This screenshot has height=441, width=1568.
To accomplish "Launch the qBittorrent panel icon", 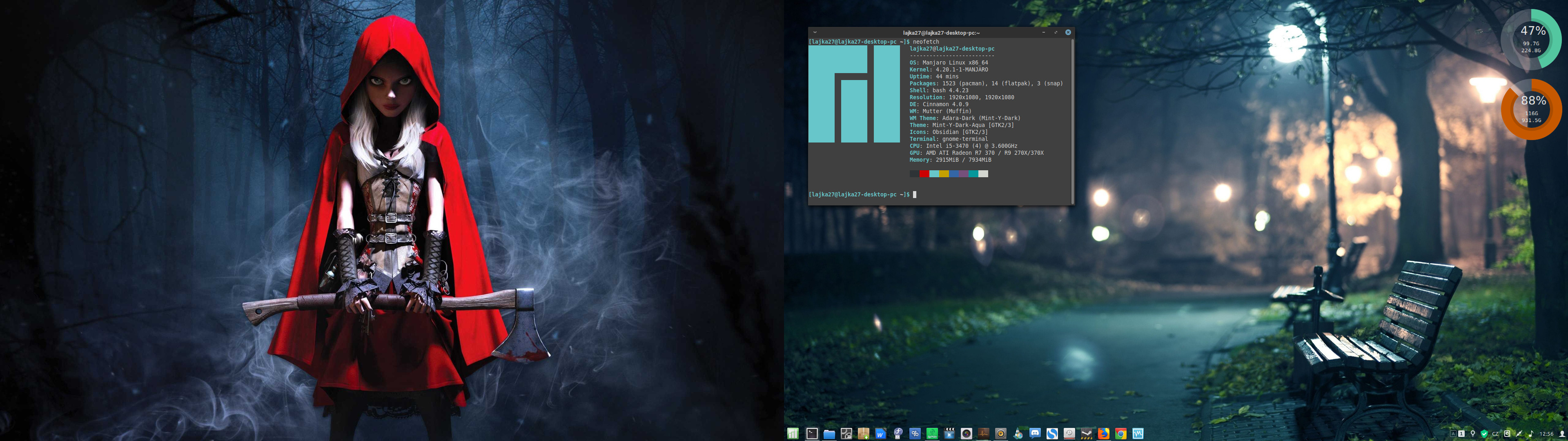I will click(x=915, y=434).
